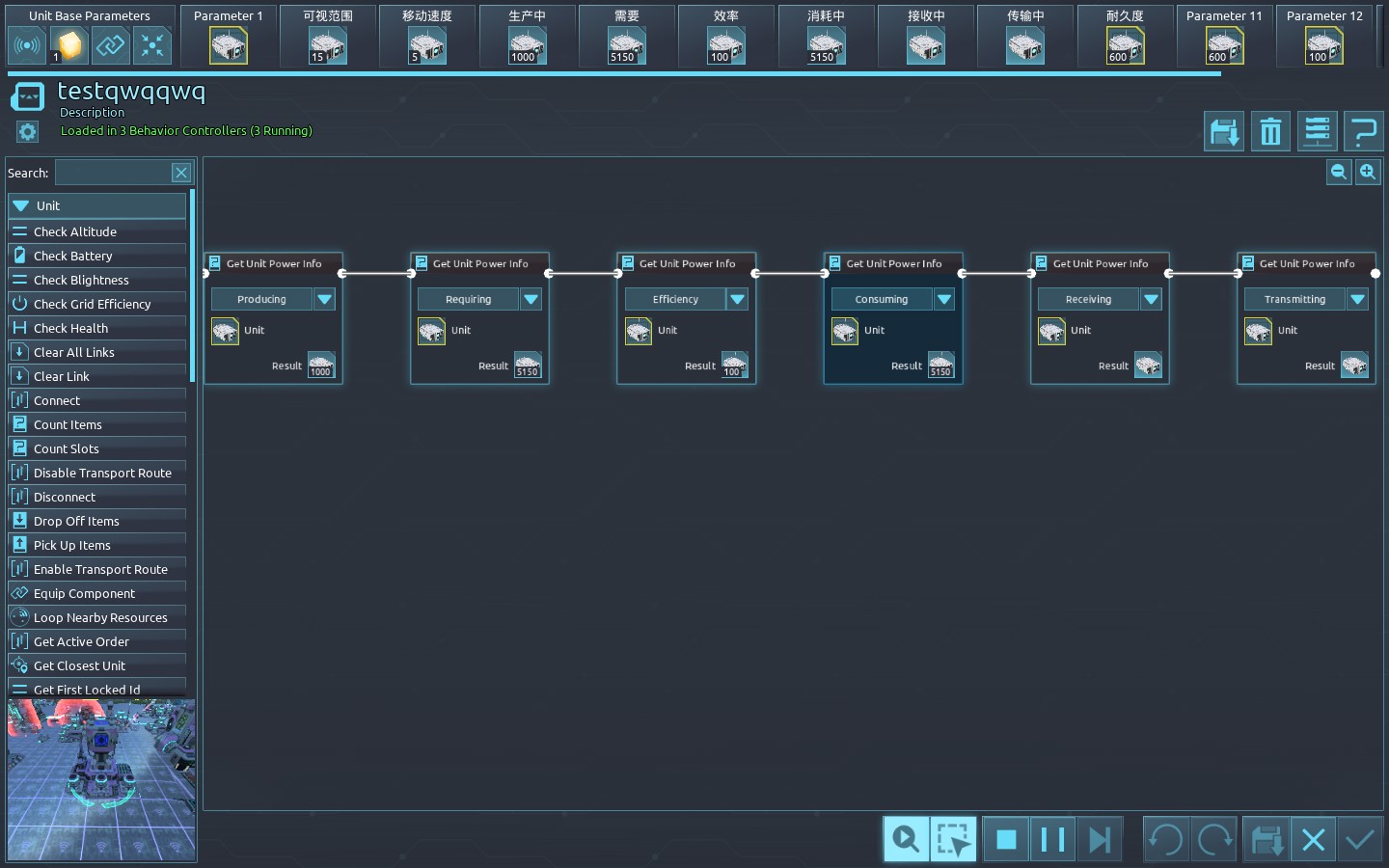Toggle the rectangle selection tool
This screenshot has height=868, width=1389.
tap(953, 839)
